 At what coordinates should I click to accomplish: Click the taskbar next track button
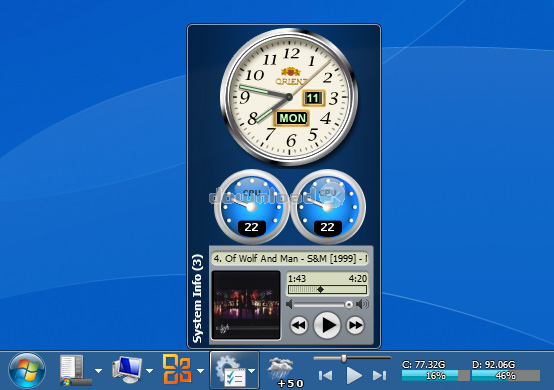pyautogui.click(x=379, y=376)
